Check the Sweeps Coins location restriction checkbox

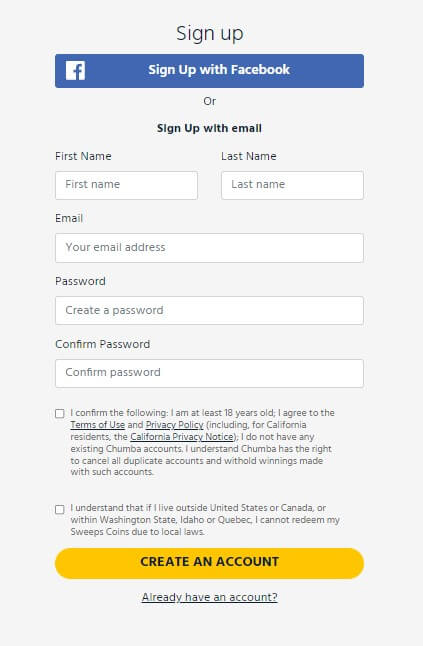click(60, 510)
